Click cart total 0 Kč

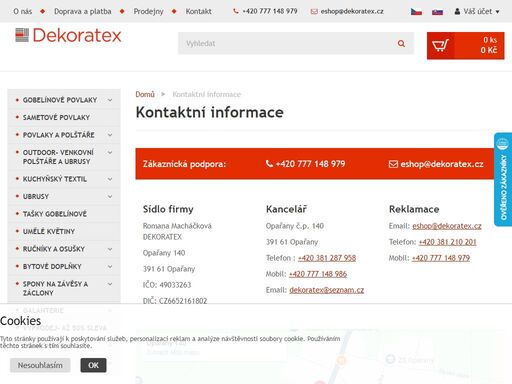pyautogui.click(x=489, y=50)
